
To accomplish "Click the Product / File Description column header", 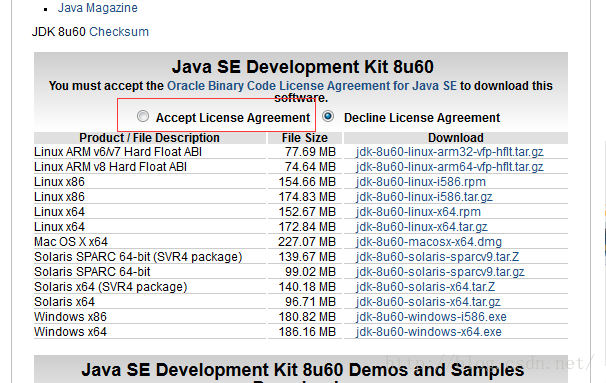I will (150, 138).
